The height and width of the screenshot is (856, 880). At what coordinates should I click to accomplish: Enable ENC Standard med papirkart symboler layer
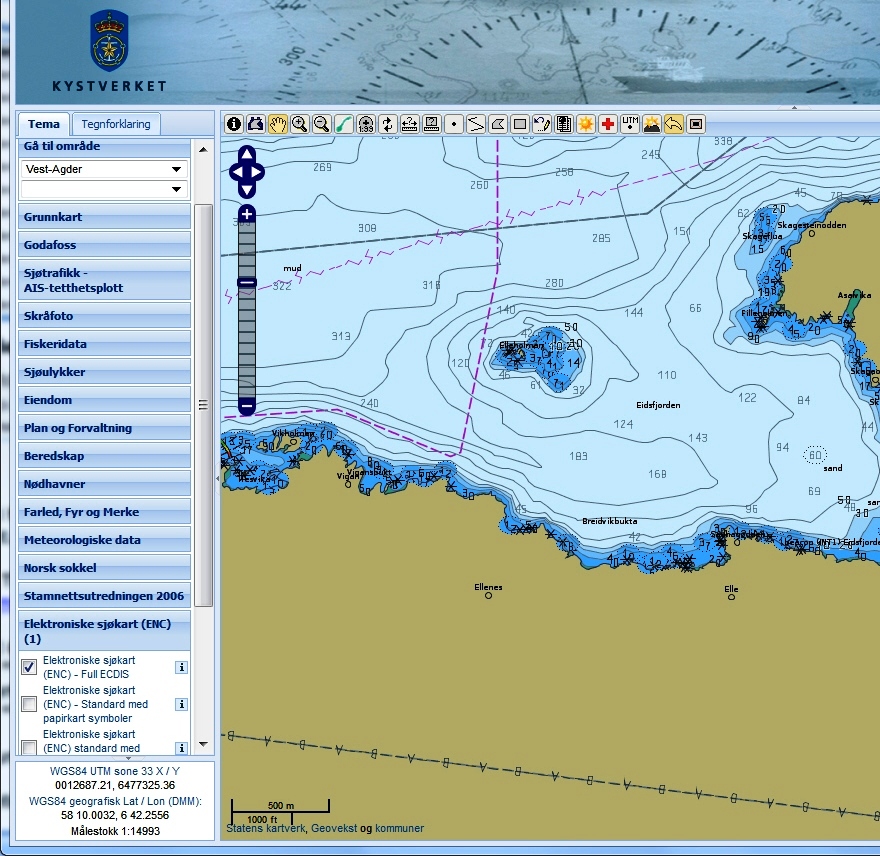(29, 704)
